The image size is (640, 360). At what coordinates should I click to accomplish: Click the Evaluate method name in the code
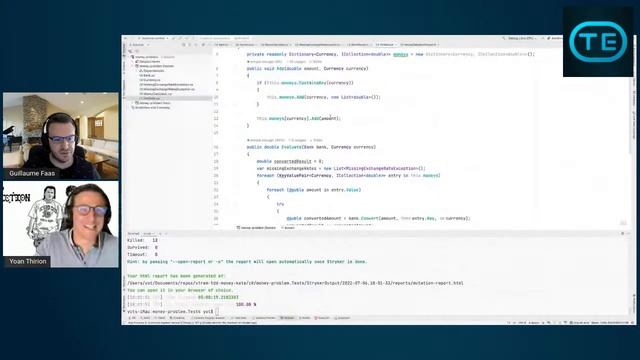pos(291,147)
